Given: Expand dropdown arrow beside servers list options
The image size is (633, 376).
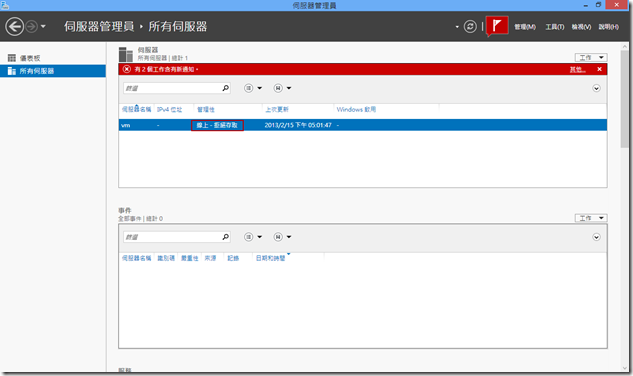Looking at the screenshot, I should 260,88.
